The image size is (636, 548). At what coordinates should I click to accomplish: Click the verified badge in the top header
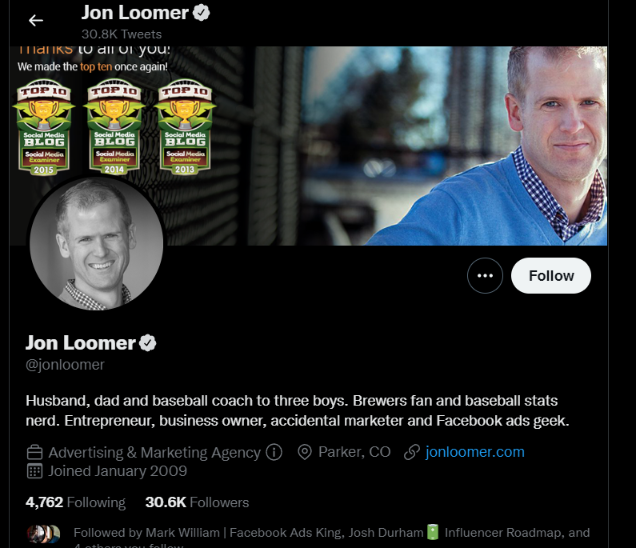(x=201, y=13)
